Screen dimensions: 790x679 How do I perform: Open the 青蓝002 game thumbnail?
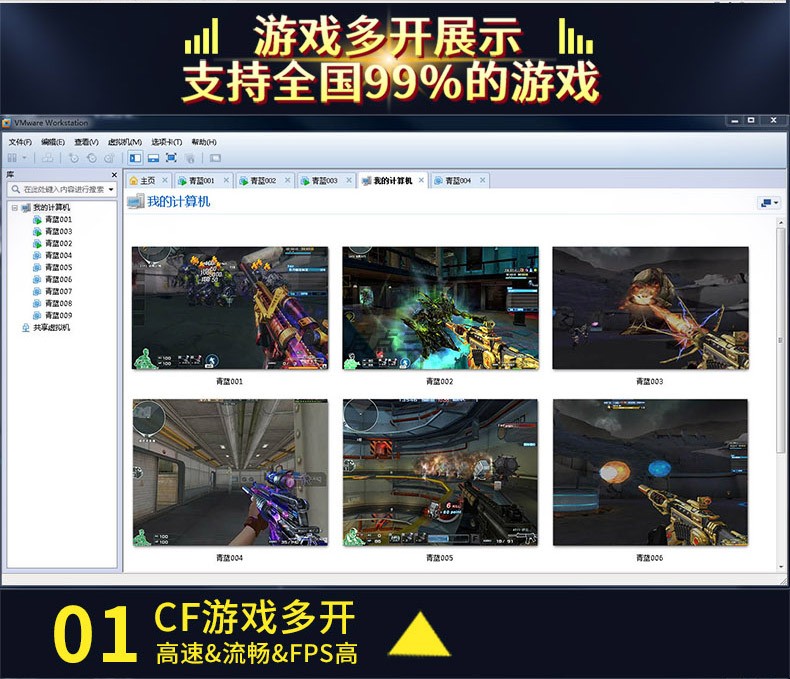(440, 308)
